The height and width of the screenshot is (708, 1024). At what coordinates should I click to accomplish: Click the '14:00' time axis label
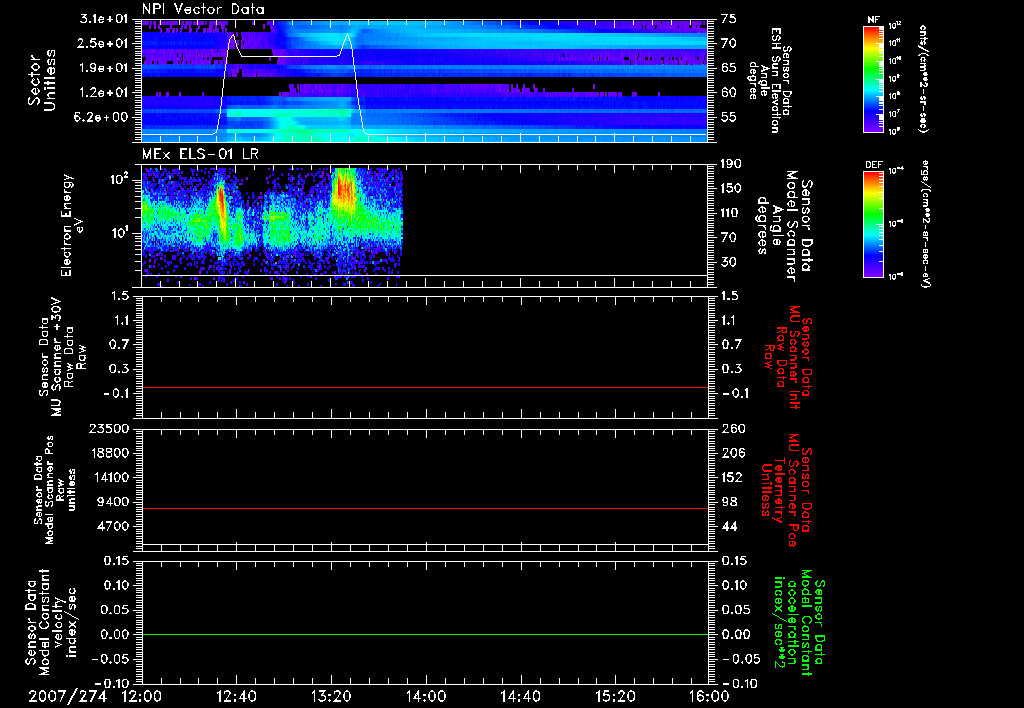pyautogui.click(x=426, y=696)
